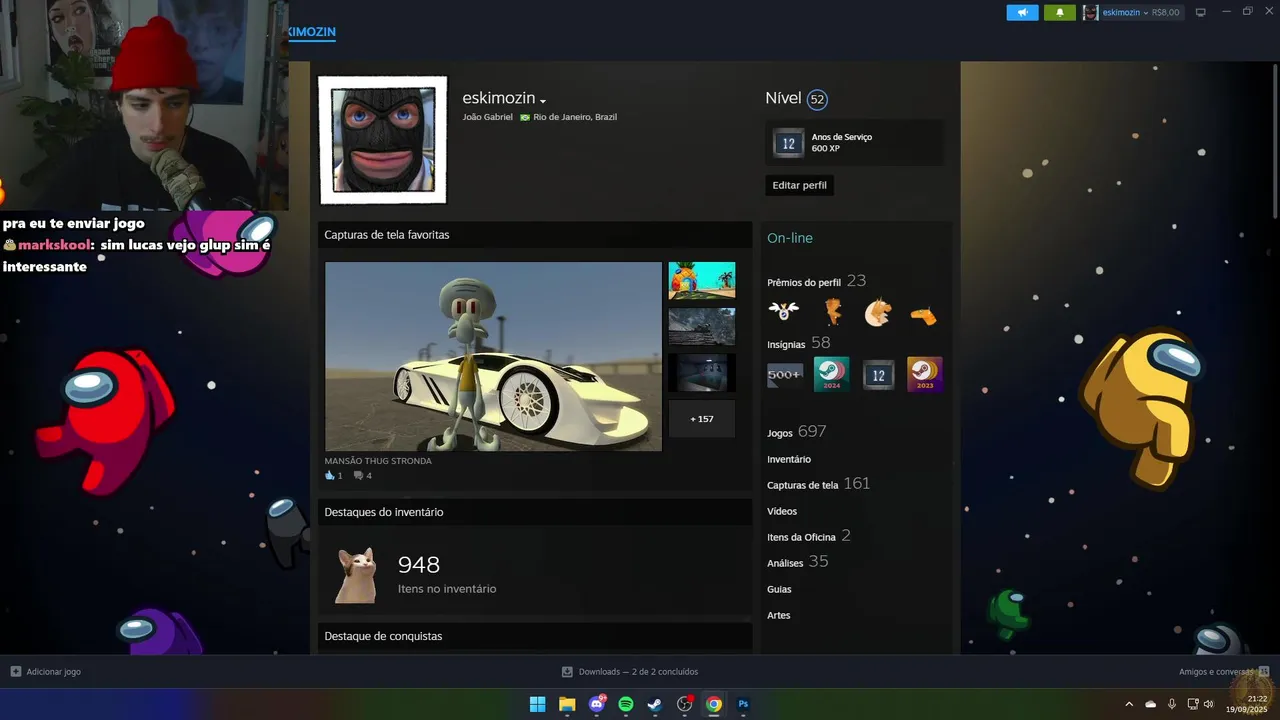Click the pointing hand award icon
Image resolution: width=1280 pixels, height=720 pixels.
pos(924,315)
